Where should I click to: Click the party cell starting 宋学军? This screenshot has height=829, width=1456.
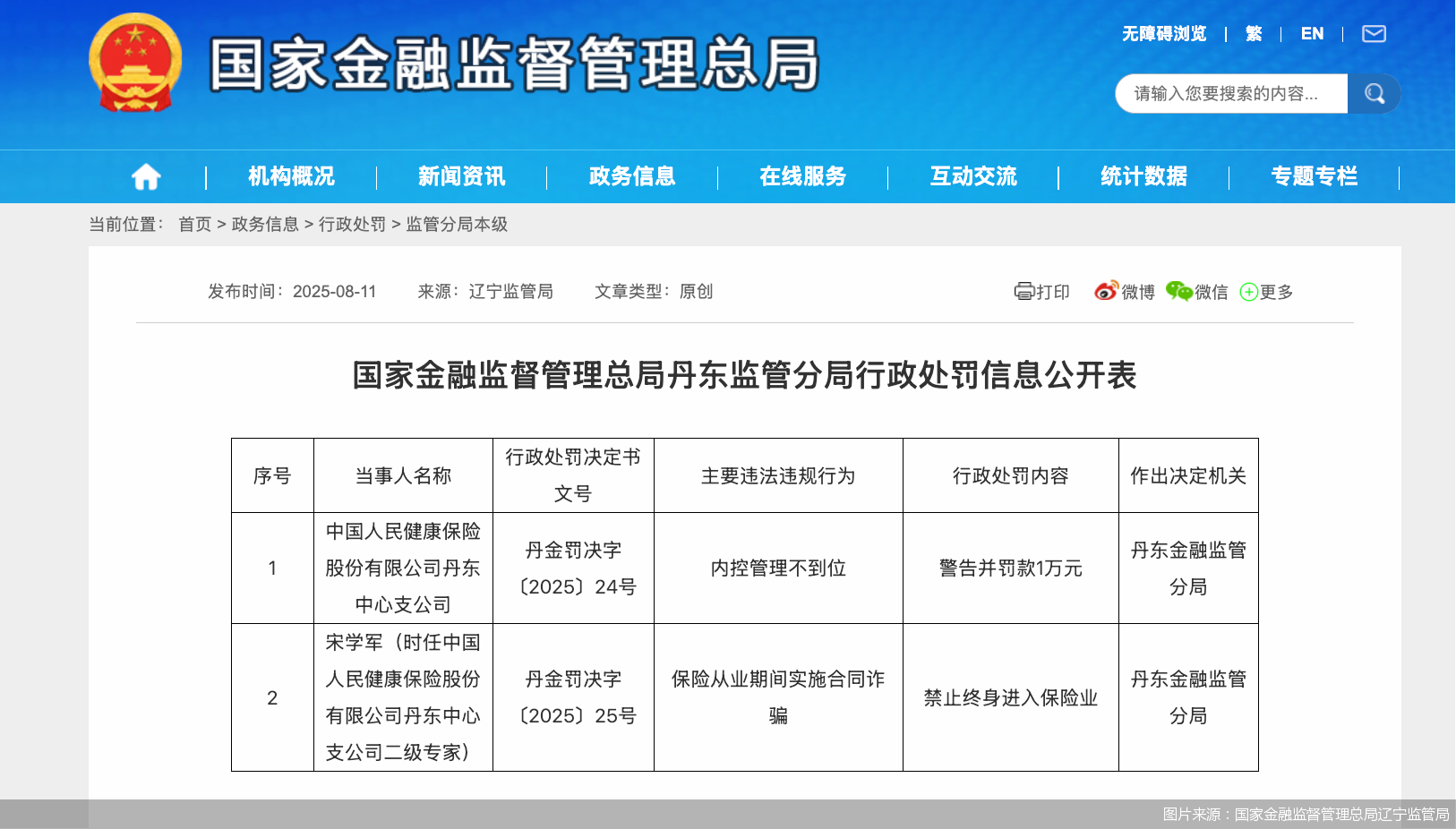click(x=403, y=697)
